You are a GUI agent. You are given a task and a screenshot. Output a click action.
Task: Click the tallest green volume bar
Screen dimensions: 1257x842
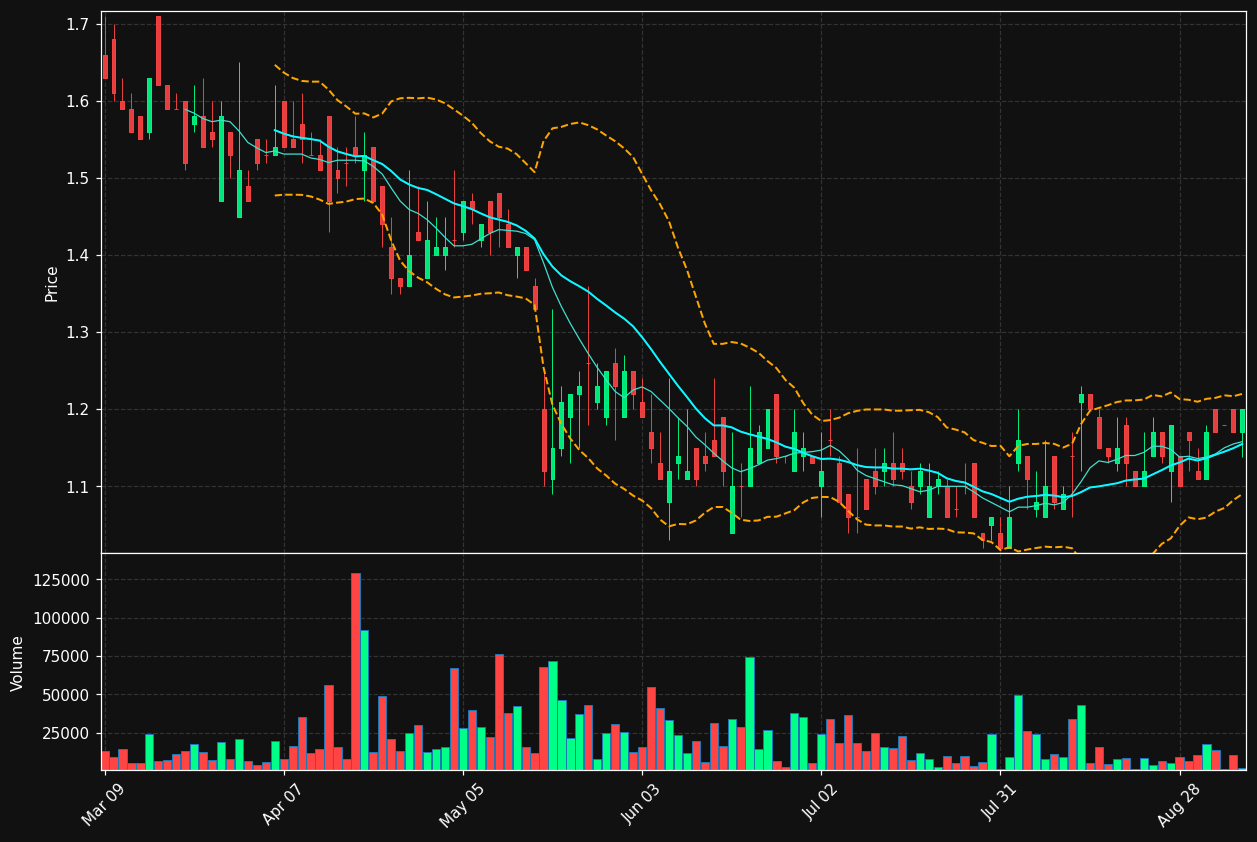pyautogui.click(x=364, y=700)
